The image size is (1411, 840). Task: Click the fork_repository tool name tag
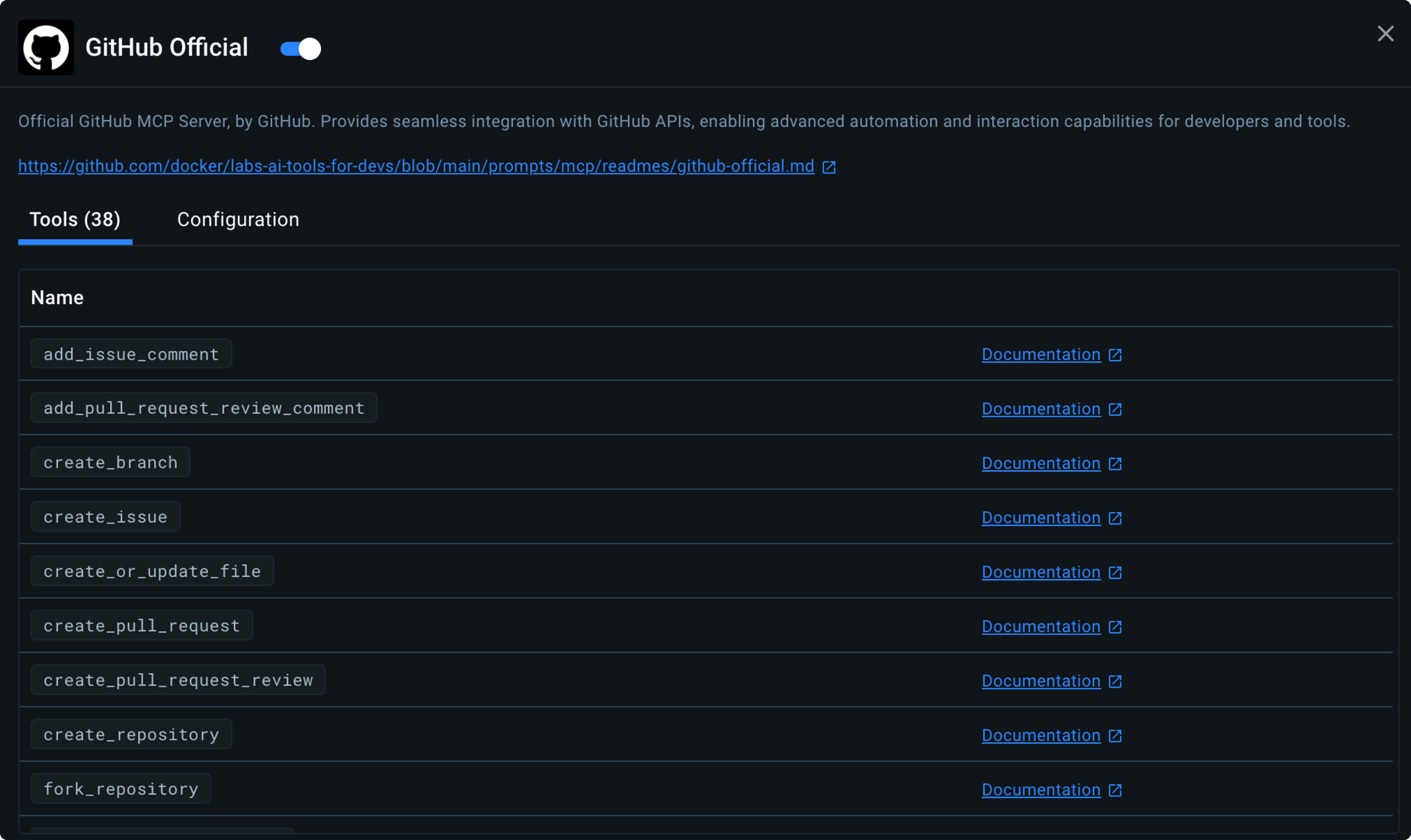121,789
